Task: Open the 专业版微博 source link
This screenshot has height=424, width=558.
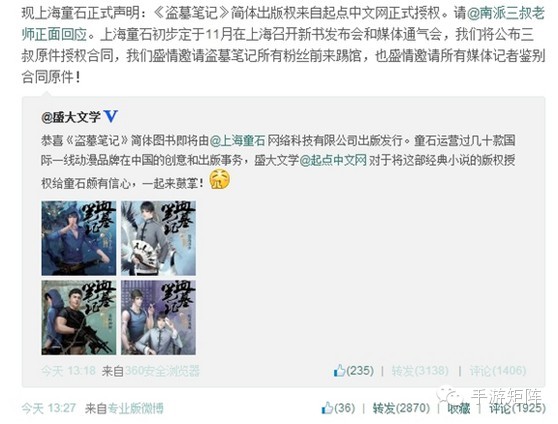Action: tap(135, 408)
